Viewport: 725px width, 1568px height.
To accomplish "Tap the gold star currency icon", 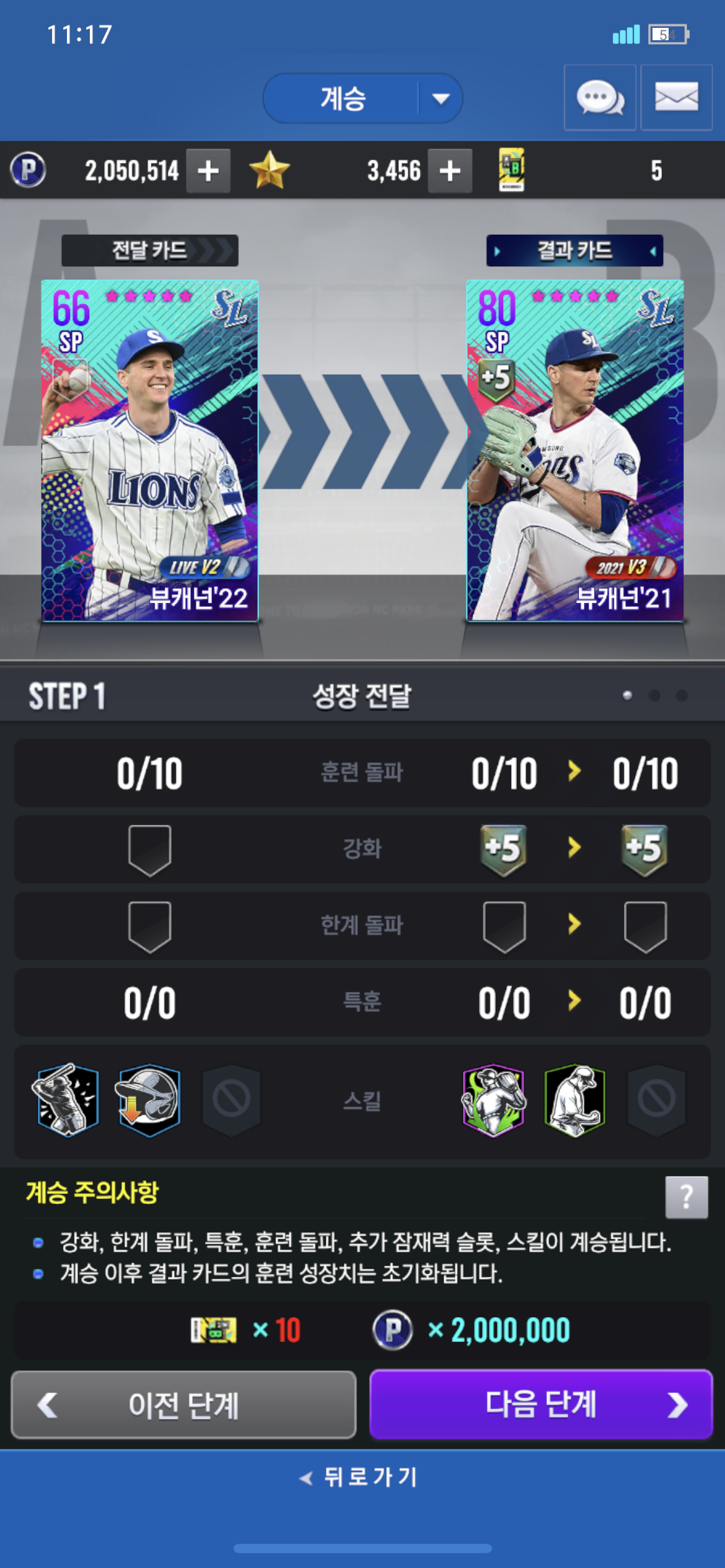I will (269, 170).
